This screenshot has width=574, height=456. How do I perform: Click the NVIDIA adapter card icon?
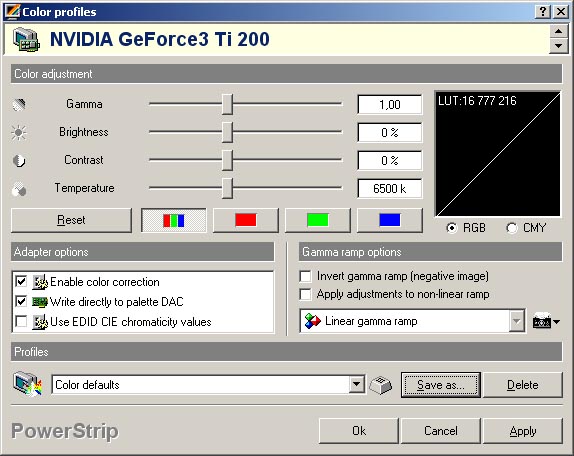point(26,40)
